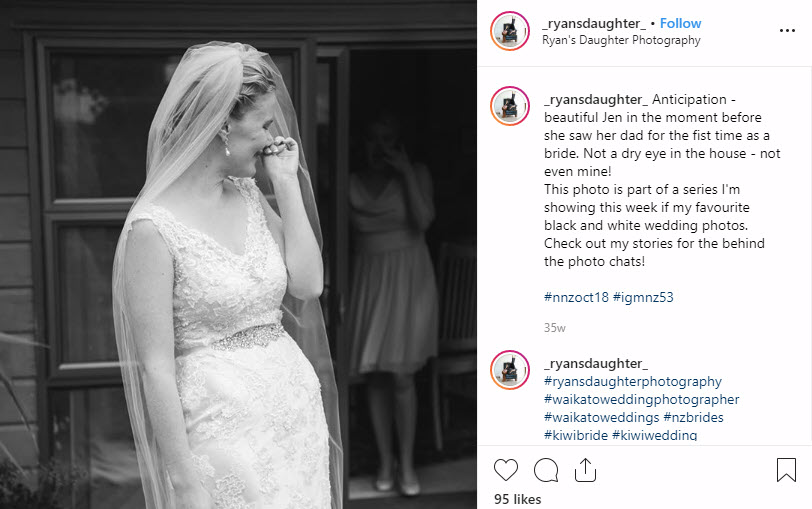Open the _ryansdaughter_ username in the caption
This screenshot has height=509, width=812.
596,99
